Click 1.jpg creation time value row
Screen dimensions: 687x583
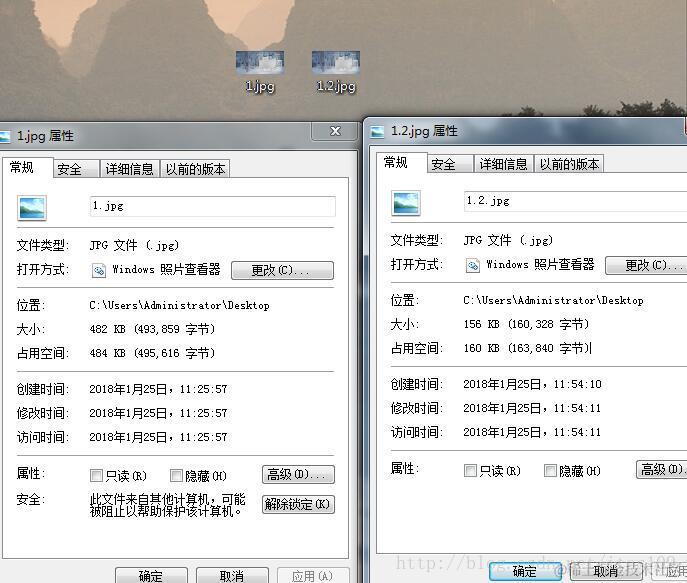(158, 389)
